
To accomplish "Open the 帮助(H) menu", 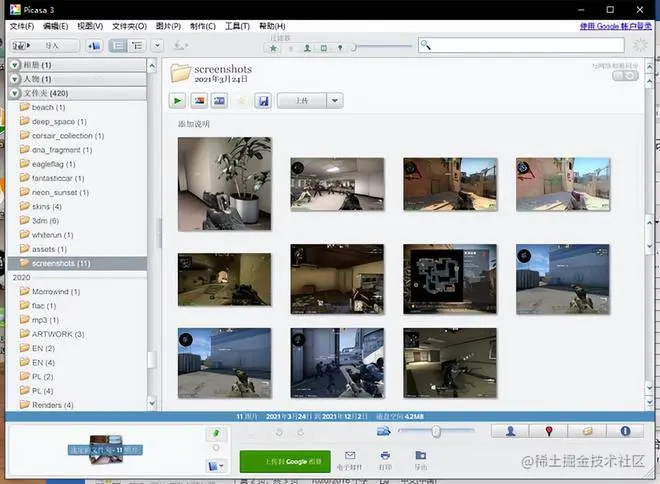I will tap(272, 26).
